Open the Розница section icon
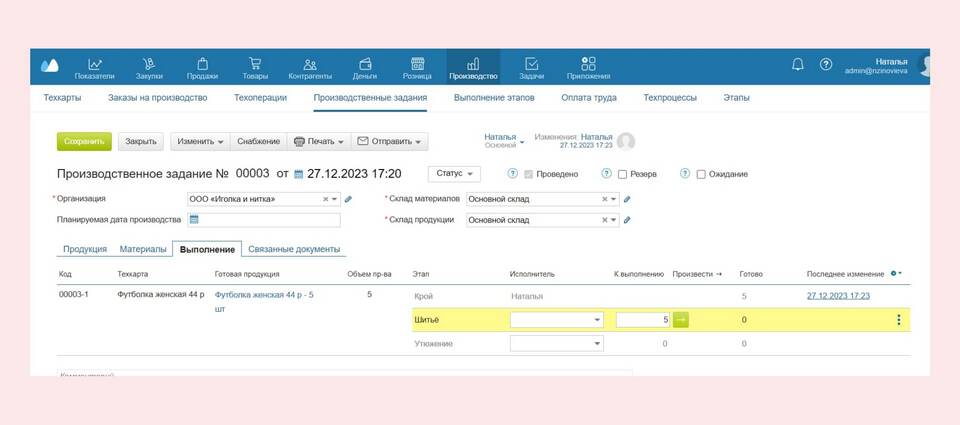This screenshot has height=425, width=960. click(x=417, y=64)
